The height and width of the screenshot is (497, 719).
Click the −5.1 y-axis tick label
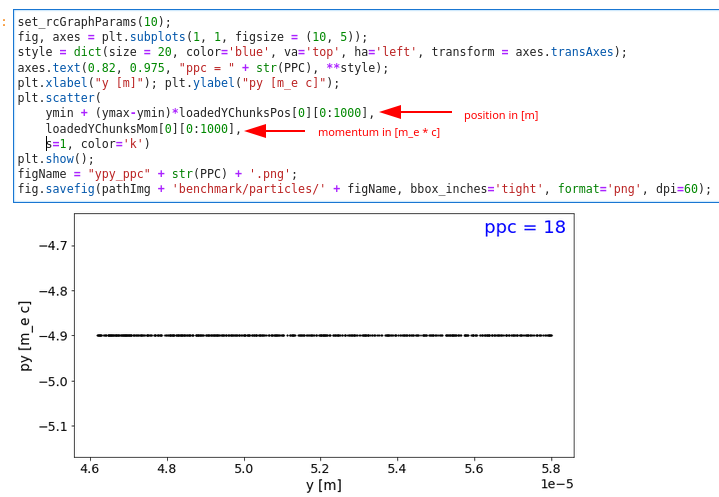53,427
